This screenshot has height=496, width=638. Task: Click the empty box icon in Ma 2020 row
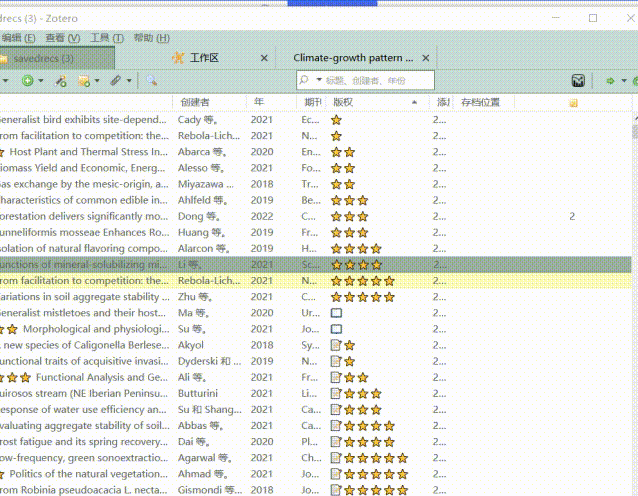click(336, 313)
